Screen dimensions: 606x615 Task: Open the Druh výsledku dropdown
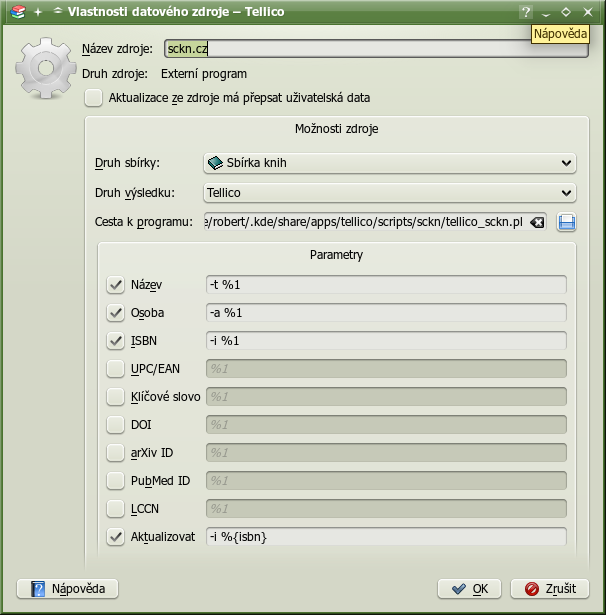pos(389,193)
